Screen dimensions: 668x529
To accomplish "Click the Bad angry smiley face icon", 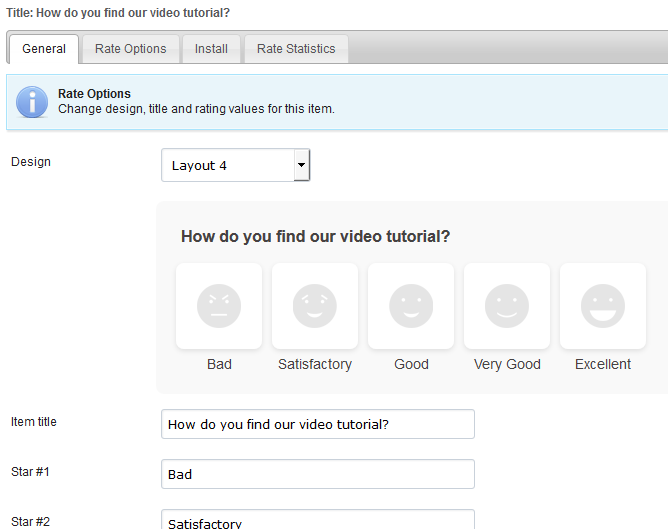I will click(219, 306).
